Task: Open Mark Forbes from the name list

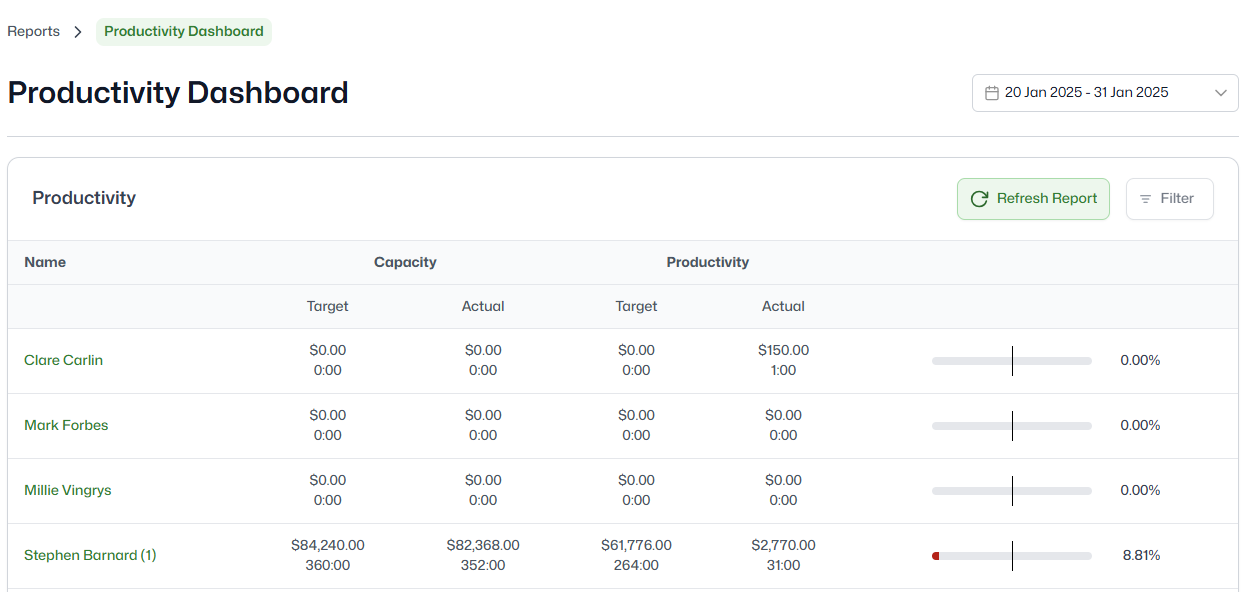Action: click(x=66, y=425)
